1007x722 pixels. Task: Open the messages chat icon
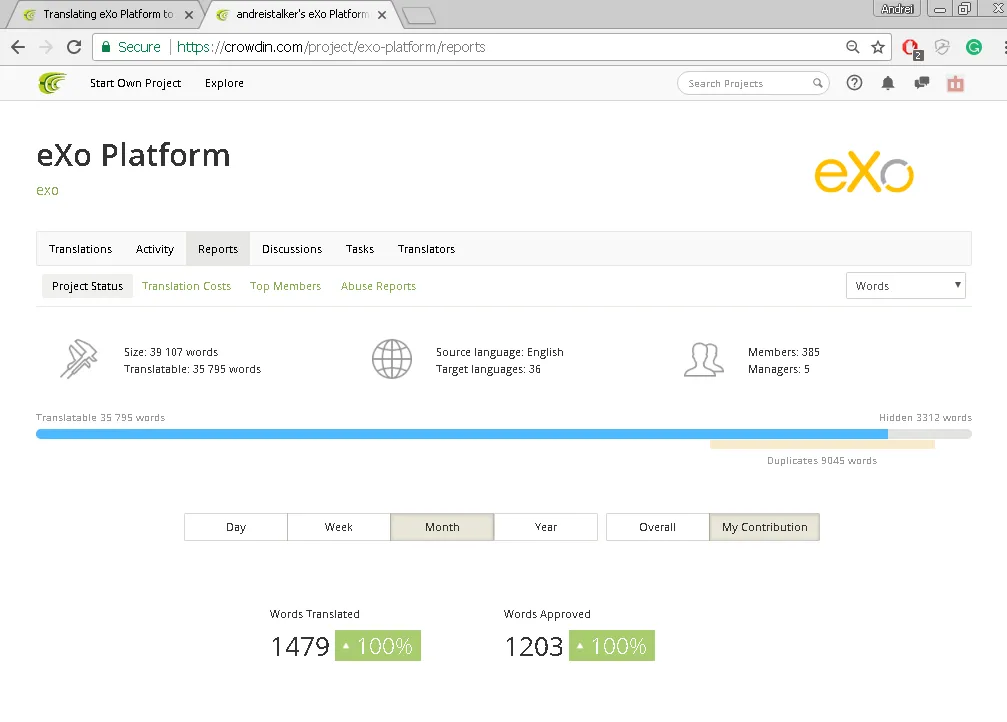(922, 83)
